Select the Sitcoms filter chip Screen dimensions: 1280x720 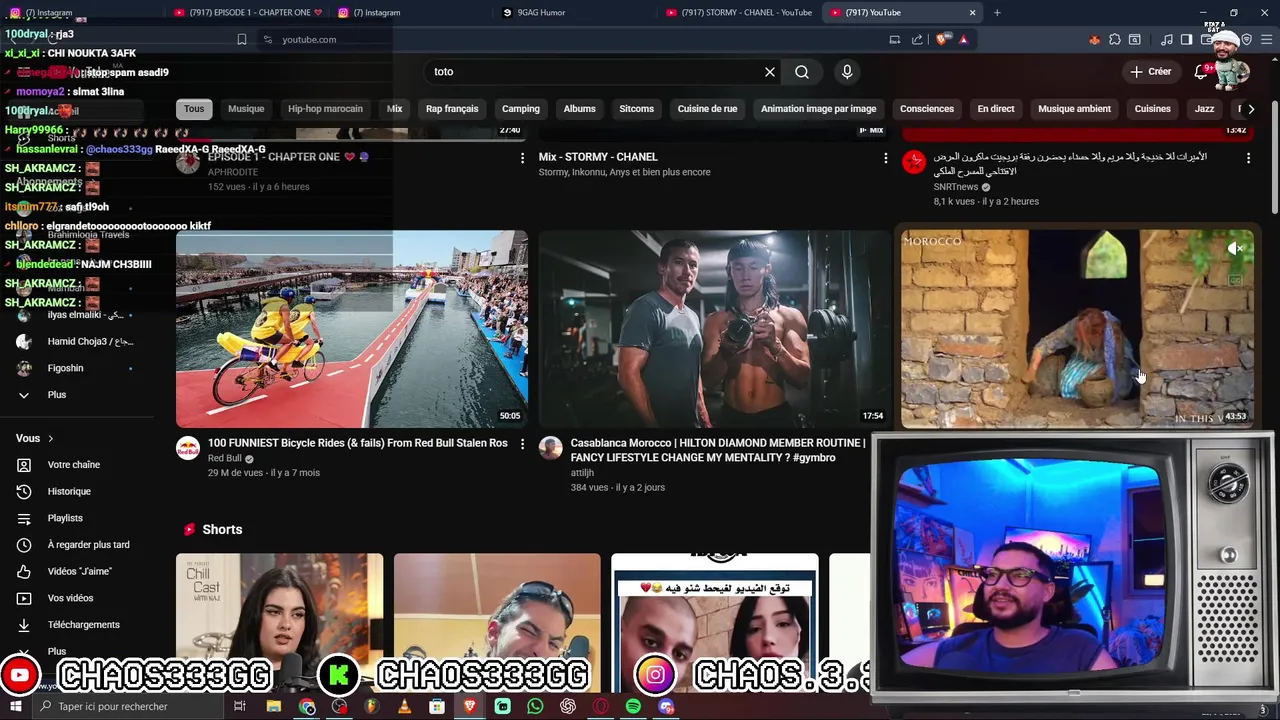pyautogui.click(x=636, y=109)
